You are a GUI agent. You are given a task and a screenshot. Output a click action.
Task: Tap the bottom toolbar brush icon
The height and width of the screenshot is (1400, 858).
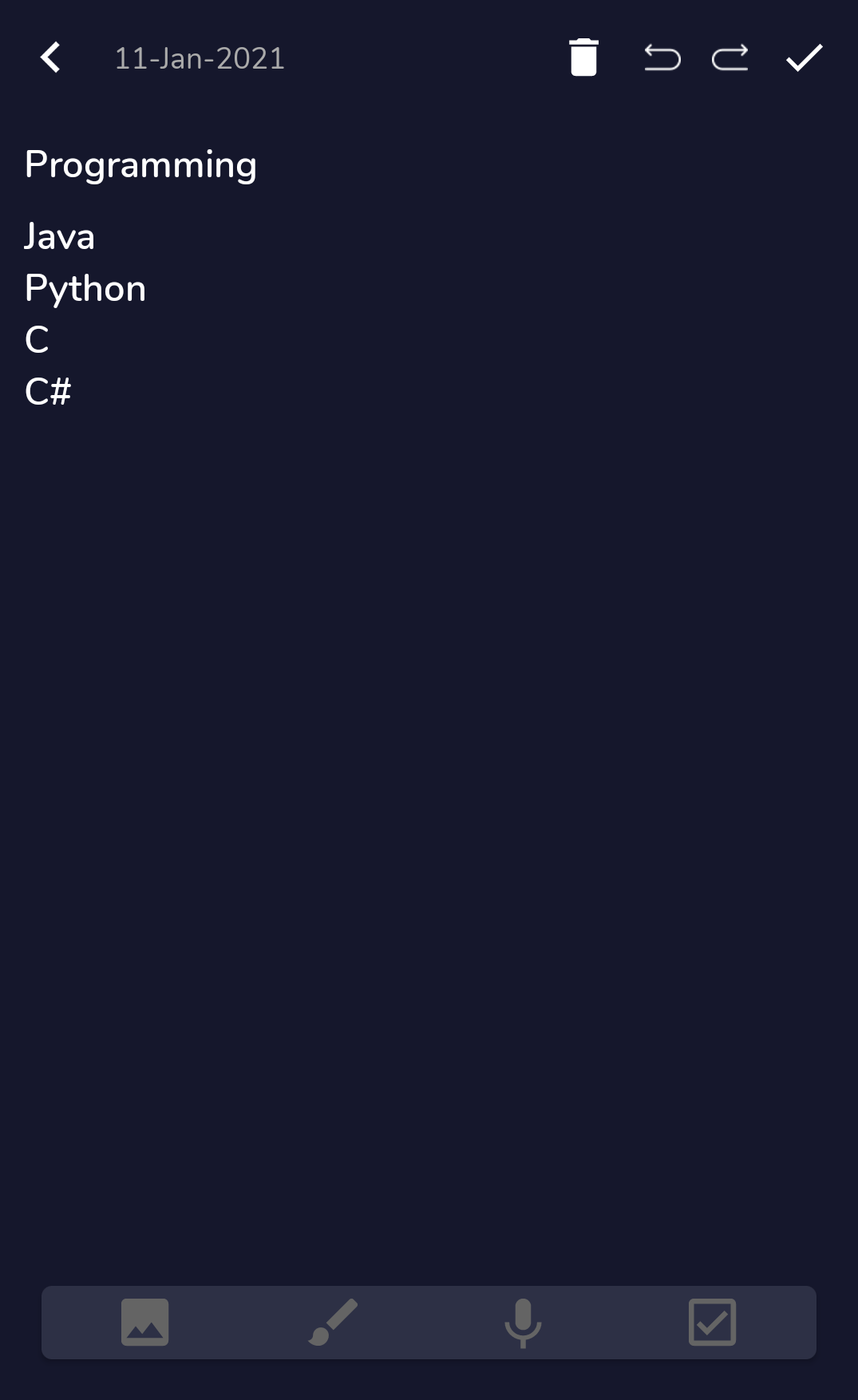[334, 1323]
